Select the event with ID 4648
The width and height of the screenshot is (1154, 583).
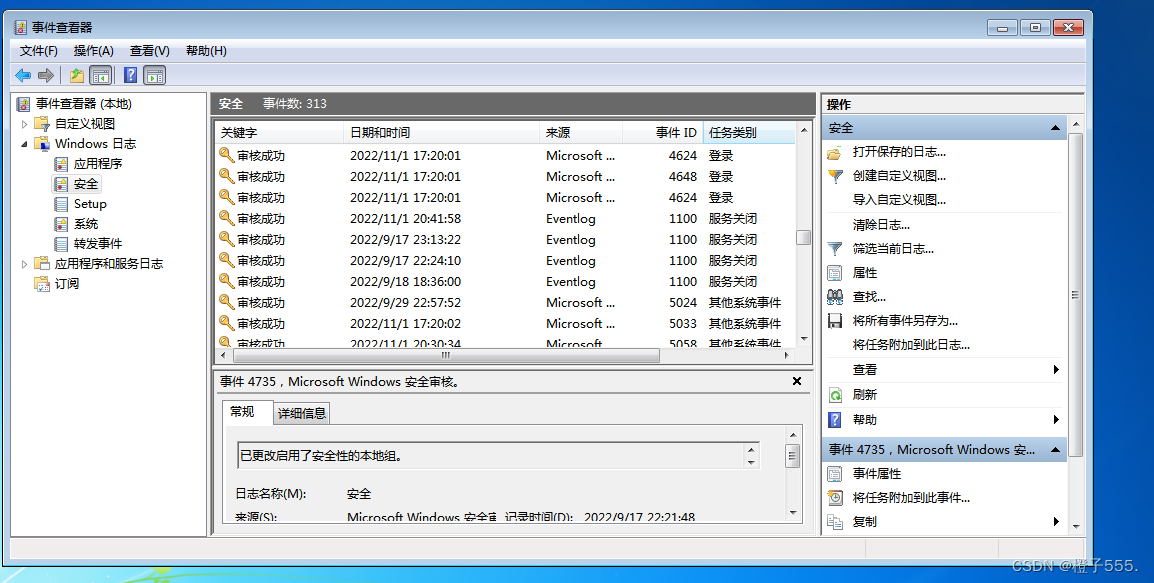506,177
